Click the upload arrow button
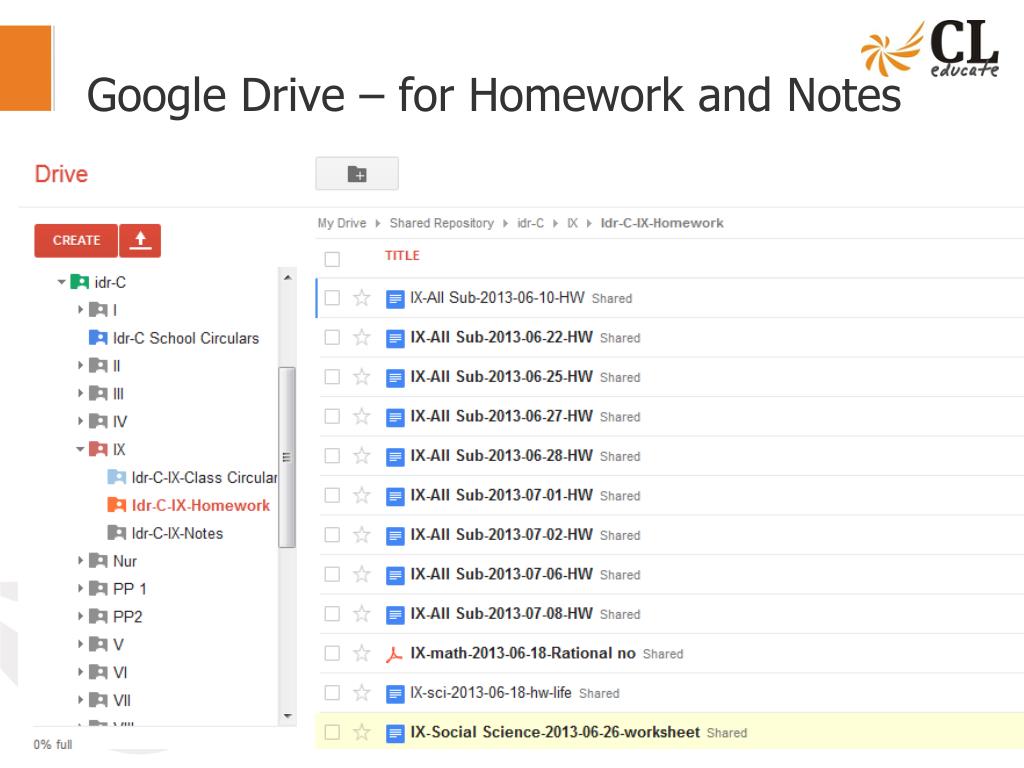The height and width of the screenshot is (768, 1024). pos(140,240)
